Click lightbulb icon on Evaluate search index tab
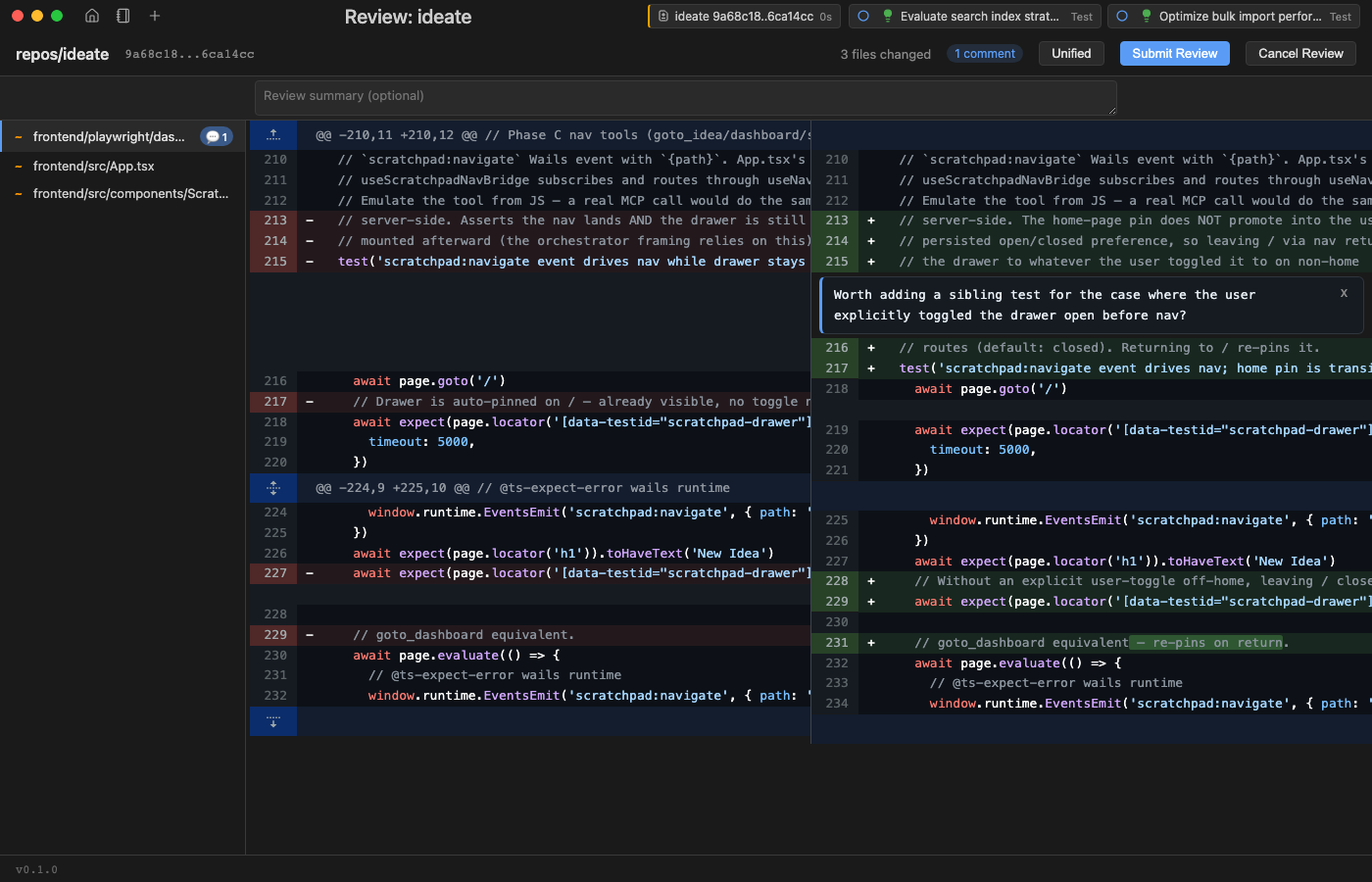The width and height of the screenshot is (1372, 882). pyautogui.click(x=888, y=17)
